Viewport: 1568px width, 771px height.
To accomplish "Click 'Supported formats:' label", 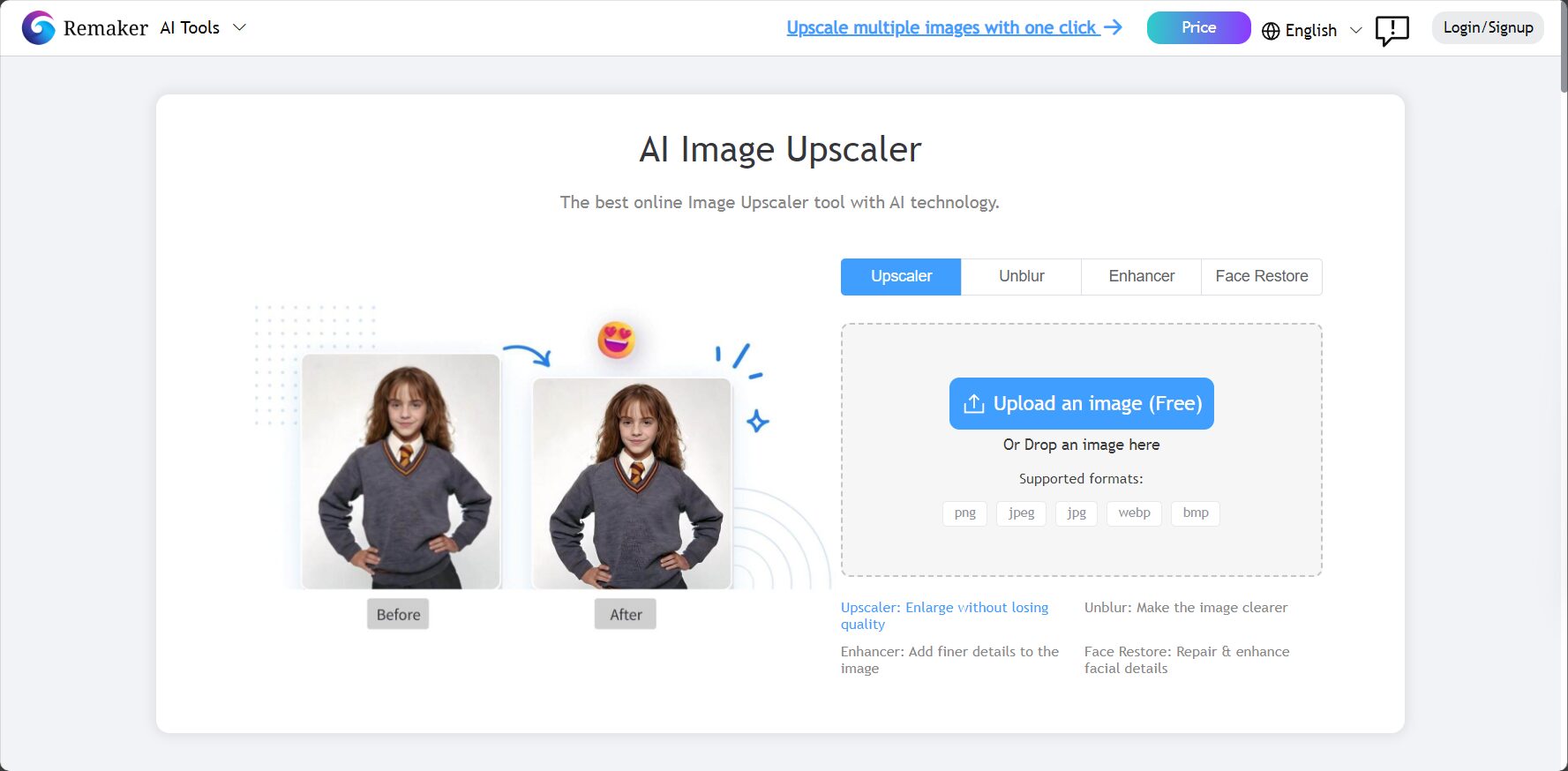I will 1081,479.
